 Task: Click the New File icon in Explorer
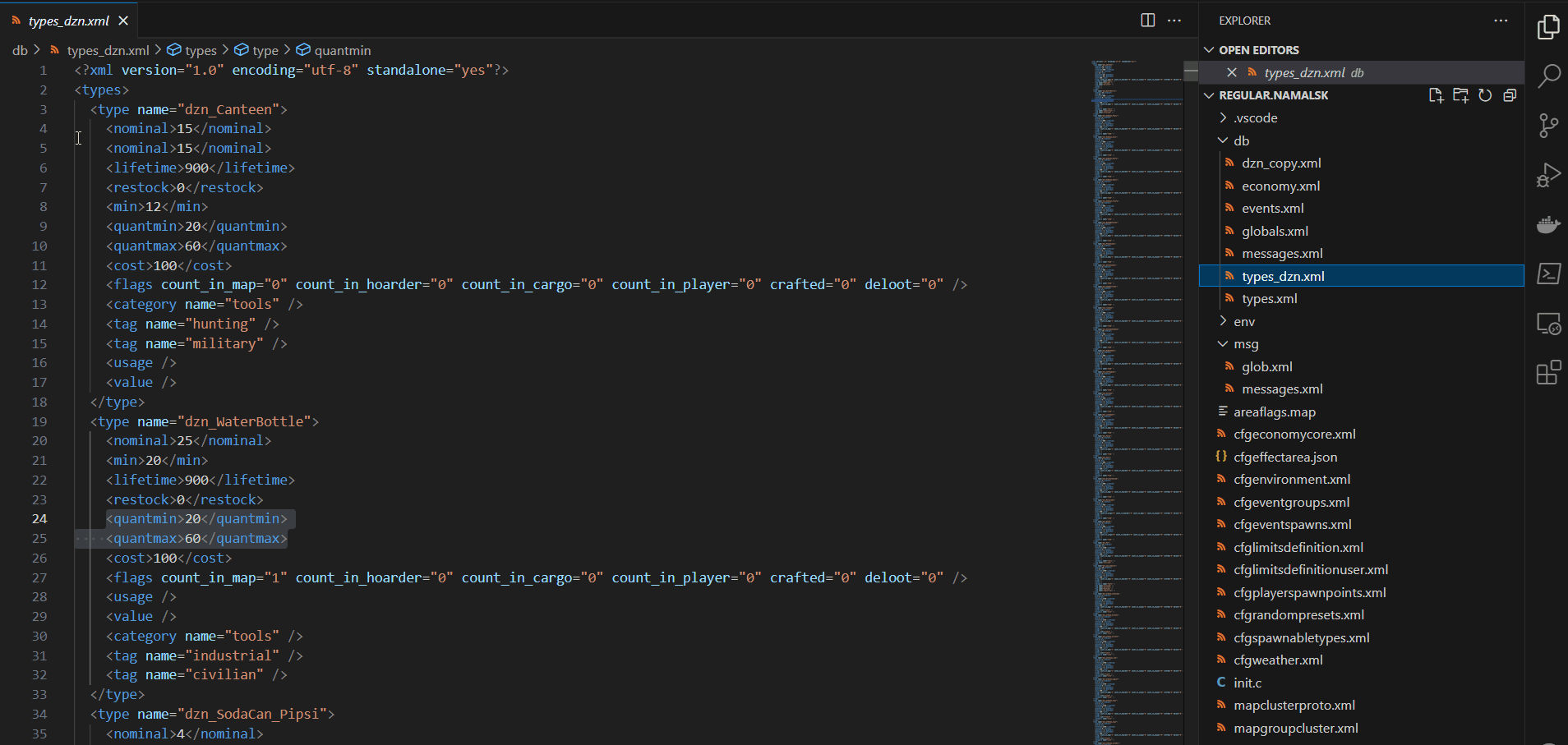(x=1436, y=95)
